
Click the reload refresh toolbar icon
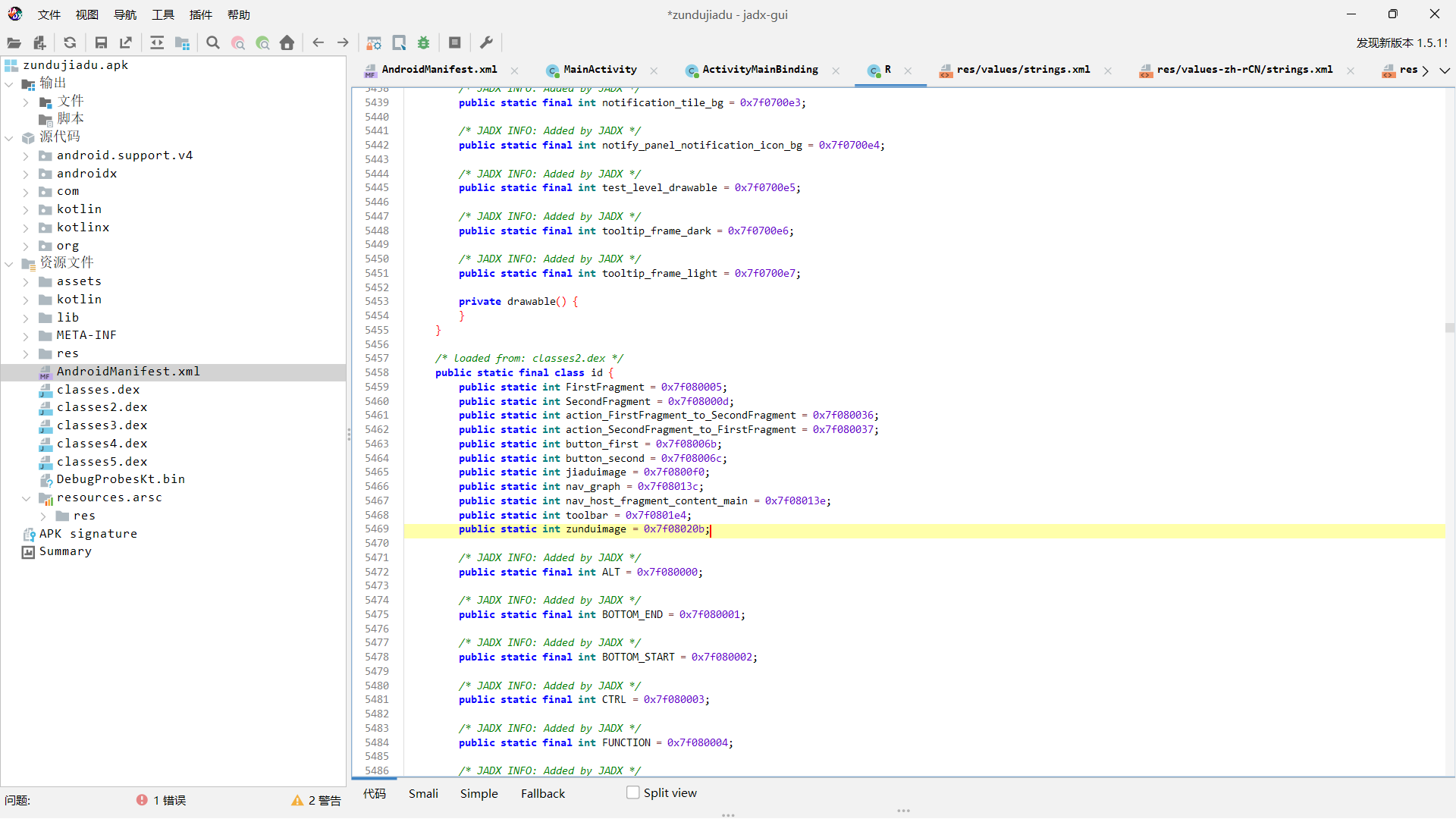[x=70, y=43]
